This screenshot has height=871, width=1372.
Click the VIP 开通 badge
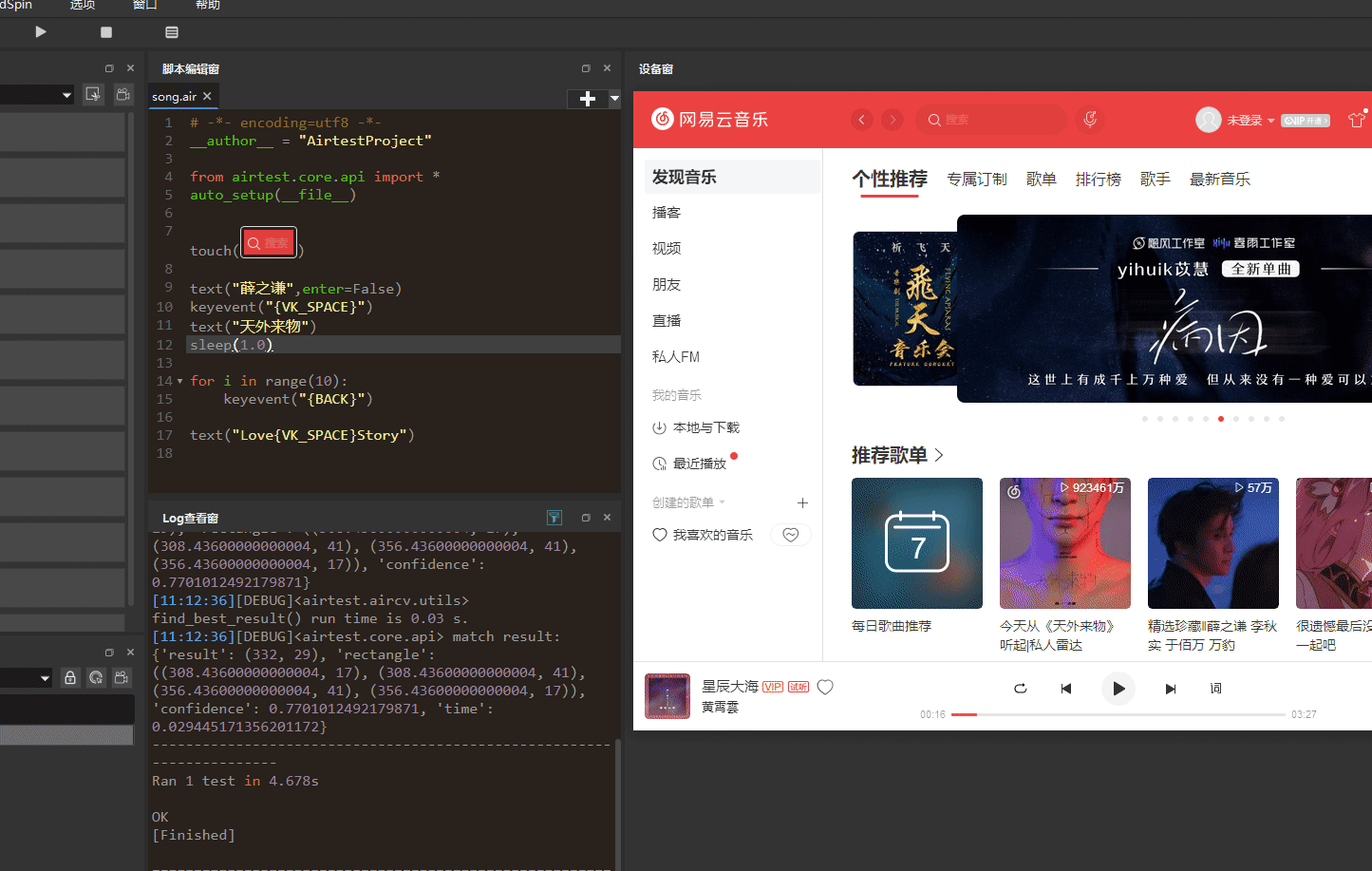(1306, 121)
